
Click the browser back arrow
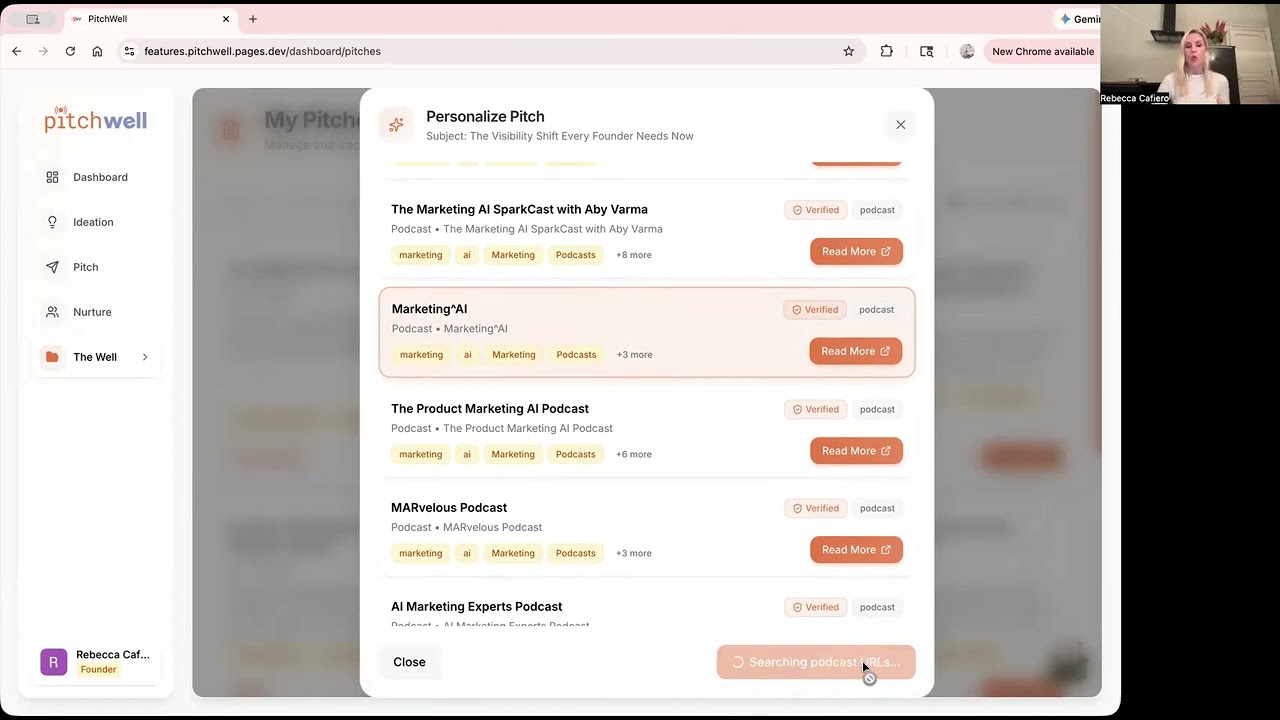point(16,51)
